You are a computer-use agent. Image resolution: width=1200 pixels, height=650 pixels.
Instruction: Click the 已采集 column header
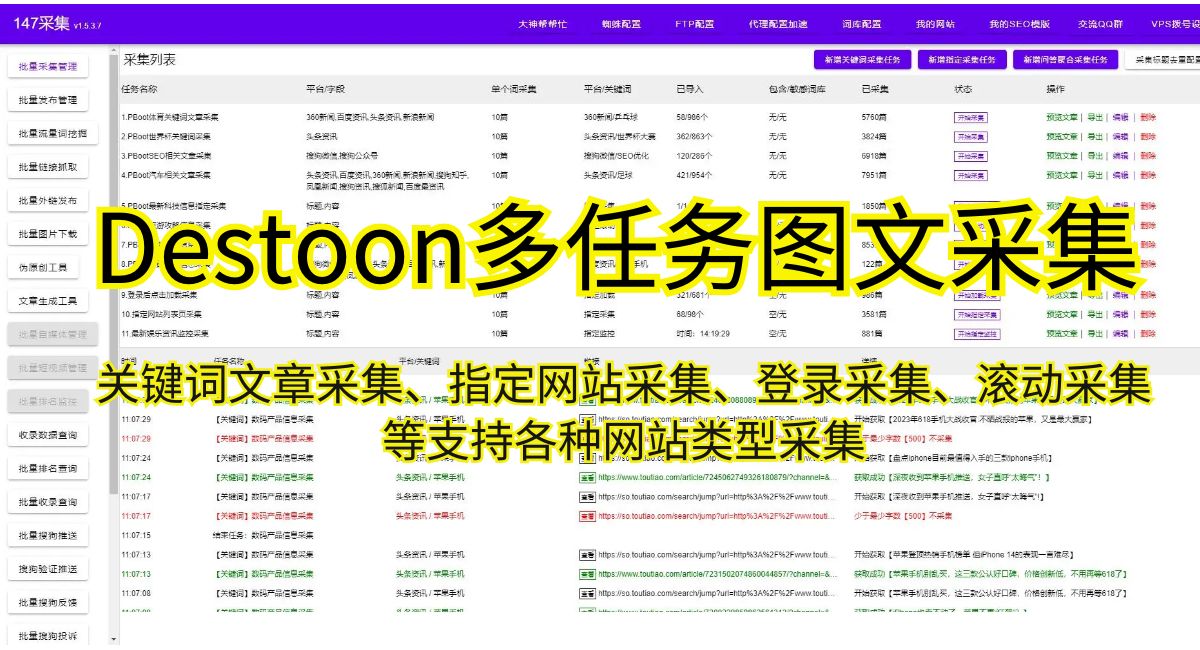click(875, 89)
